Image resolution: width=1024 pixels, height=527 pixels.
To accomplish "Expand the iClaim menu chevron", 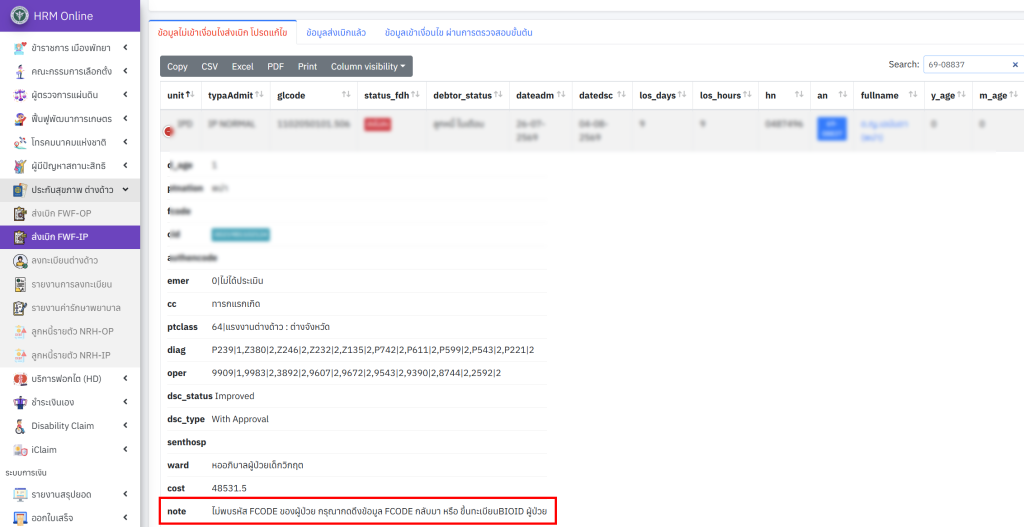I will [x=125, y=450].
